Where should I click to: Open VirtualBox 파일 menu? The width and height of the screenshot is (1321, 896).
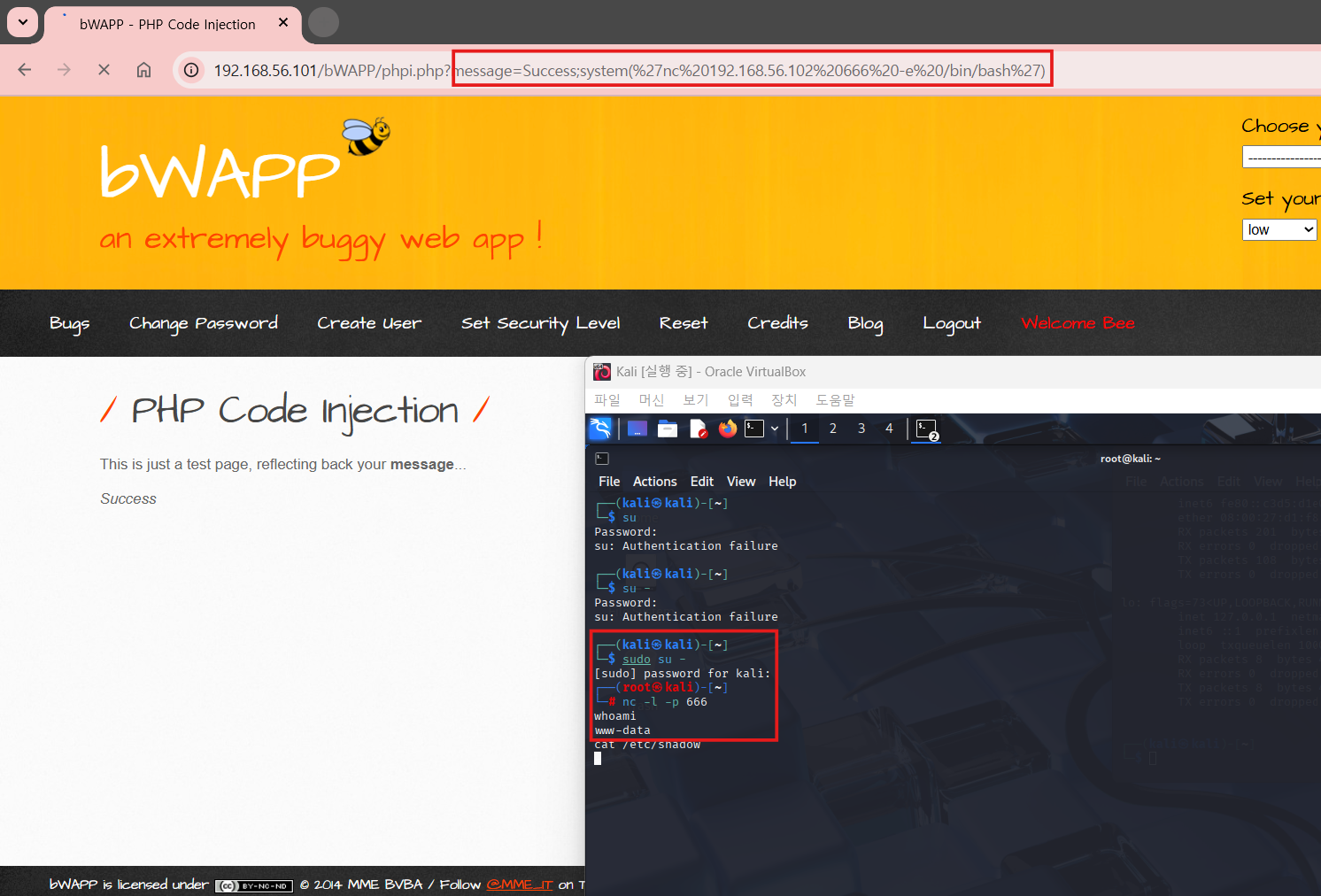tap(607, 400)
